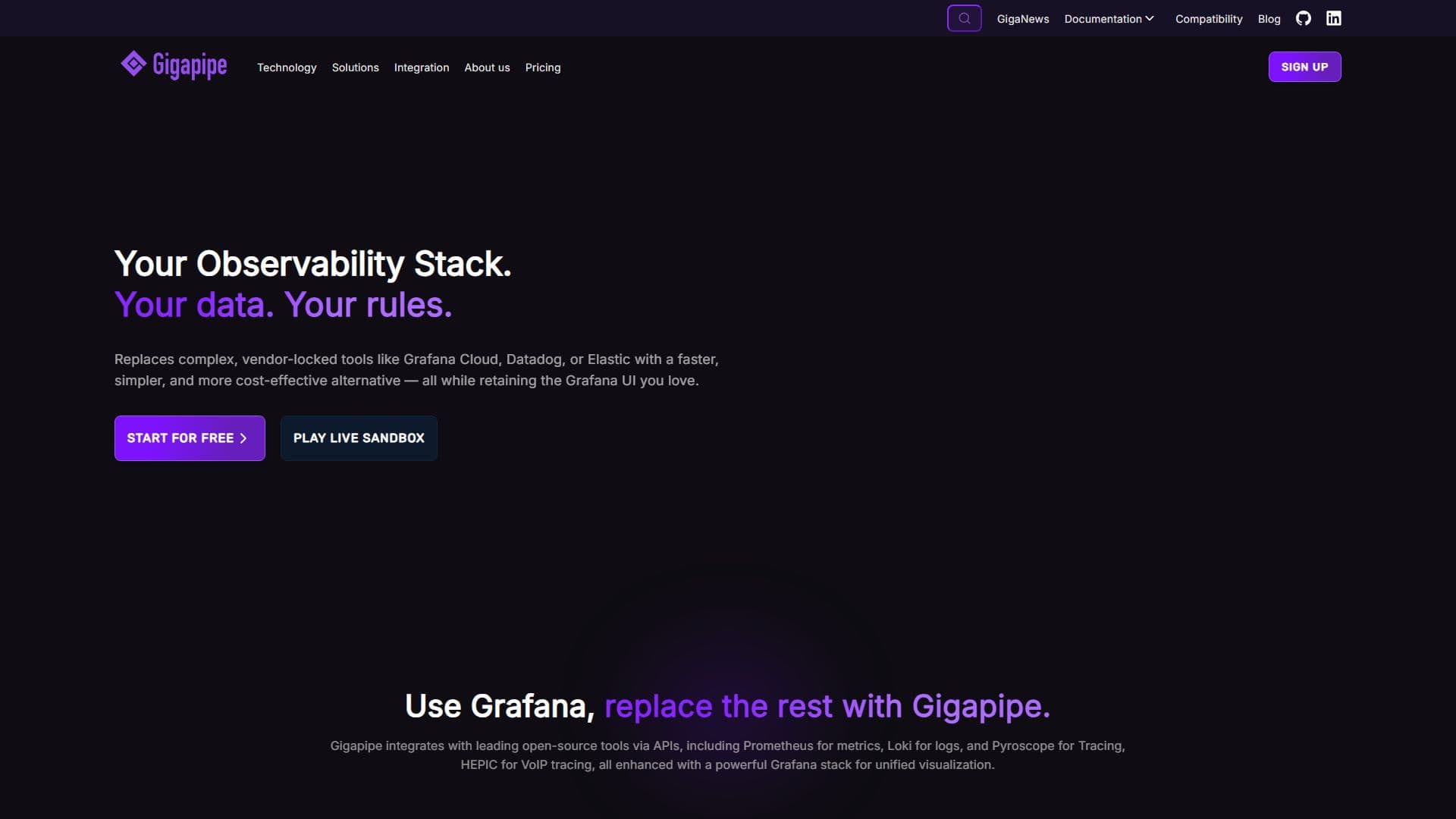Open the GigaNews link
This screenshot has height=819, width=1456.
click(1022, 19)
